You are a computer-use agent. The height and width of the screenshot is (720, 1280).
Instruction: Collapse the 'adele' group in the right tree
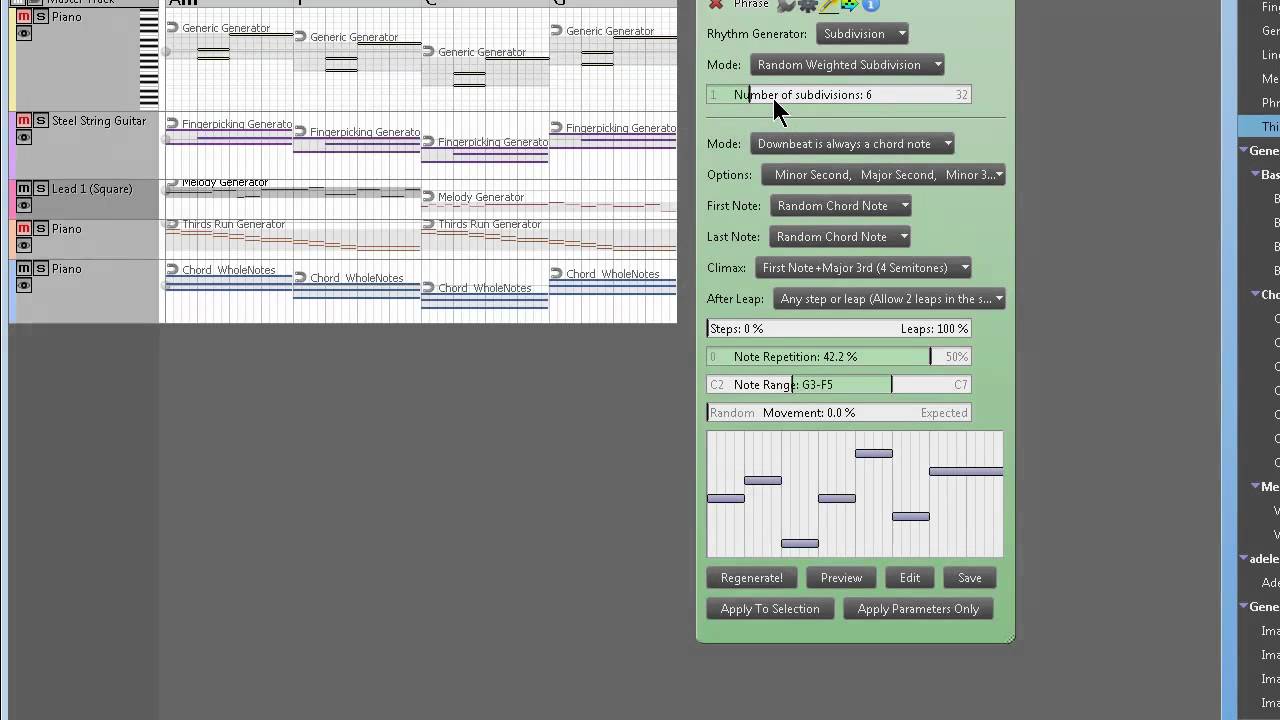(1244, 559)
